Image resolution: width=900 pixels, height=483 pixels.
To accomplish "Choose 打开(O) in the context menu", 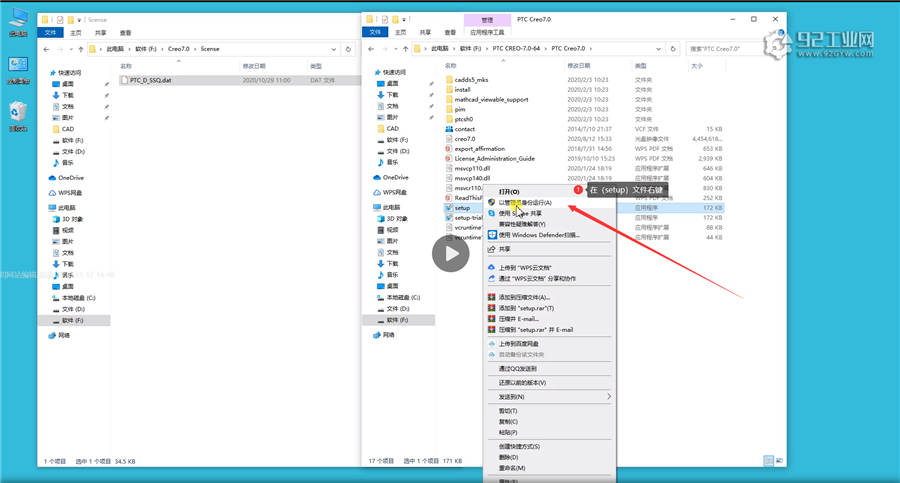I will point(509,192).
